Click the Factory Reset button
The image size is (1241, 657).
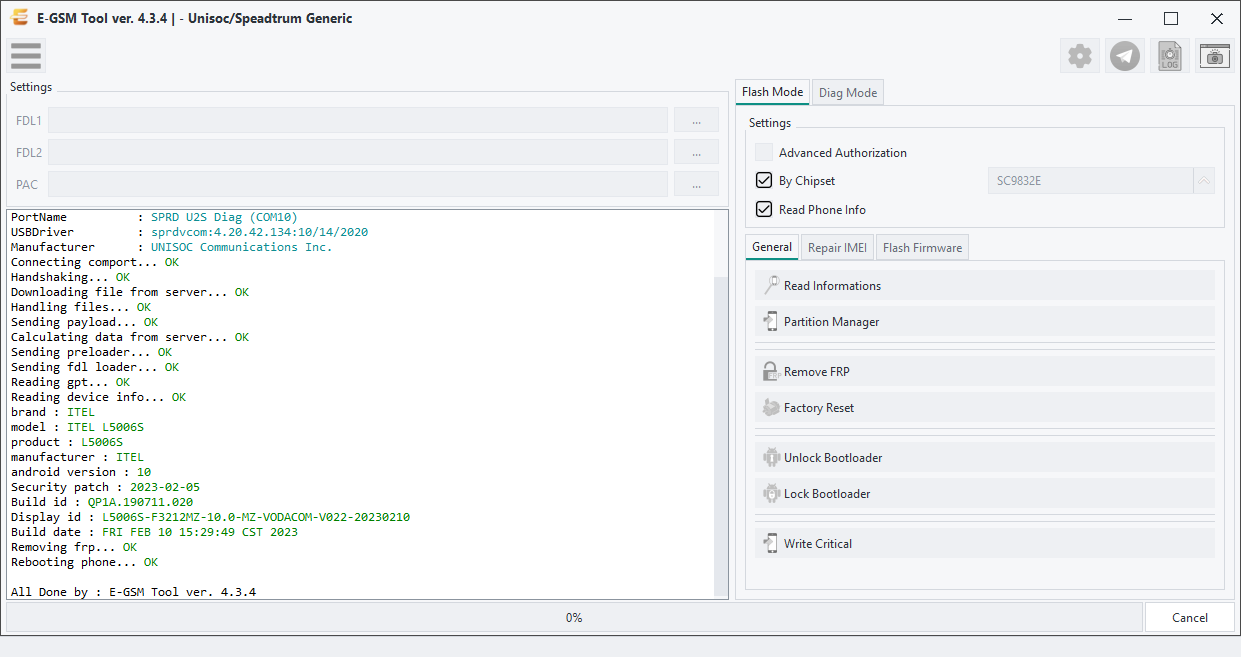coord(985,407)
